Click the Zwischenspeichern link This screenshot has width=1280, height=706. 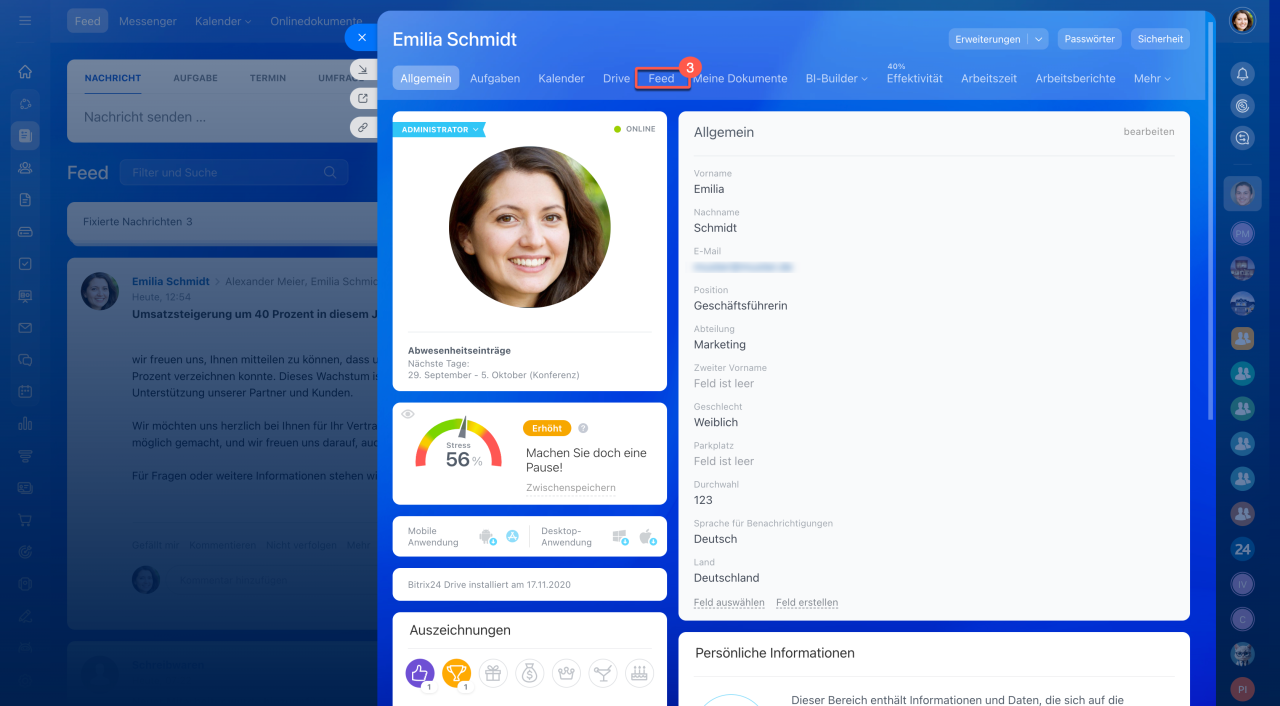coord(571,488)
